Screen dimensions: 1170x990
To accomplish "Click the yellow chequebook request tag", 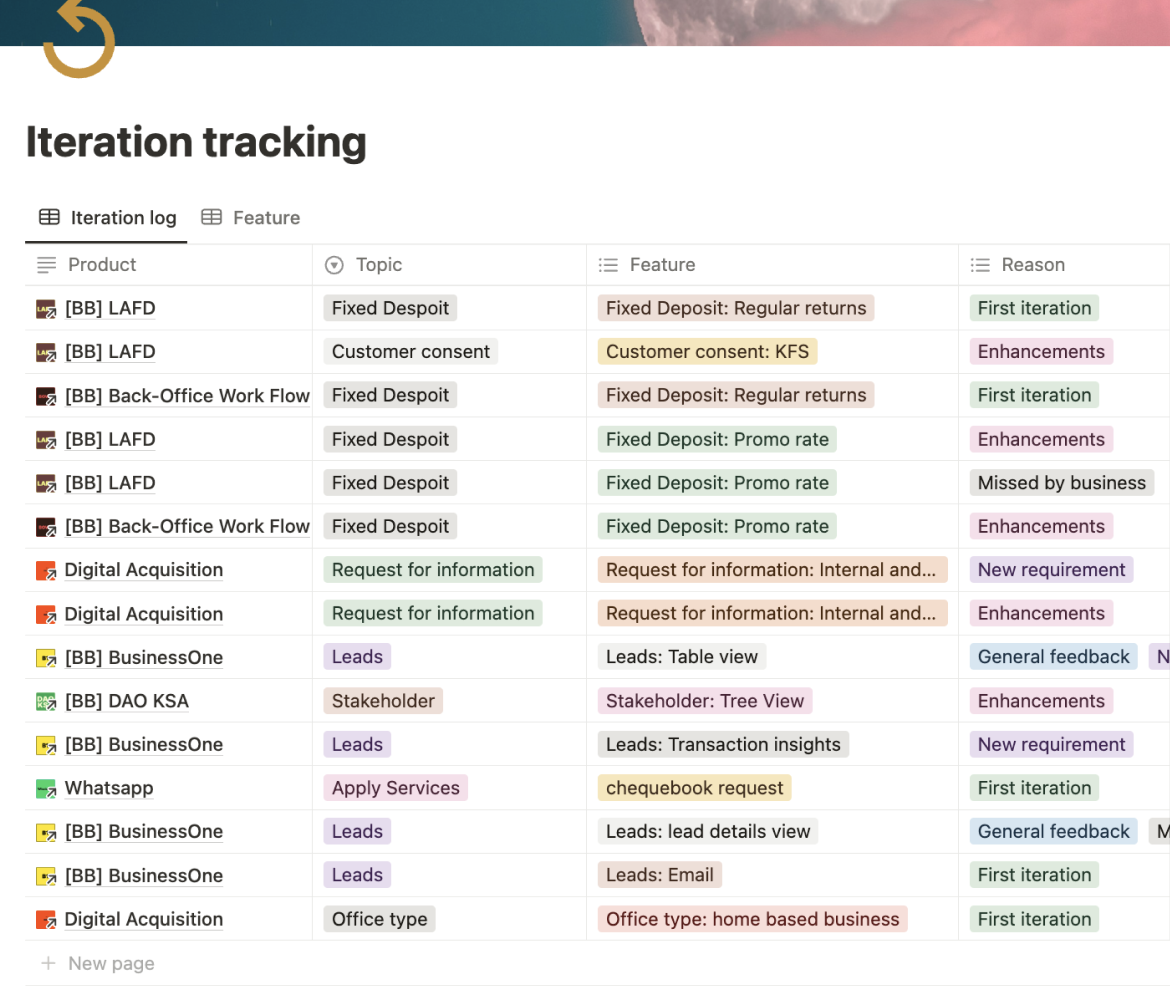I will pos(694,788).
